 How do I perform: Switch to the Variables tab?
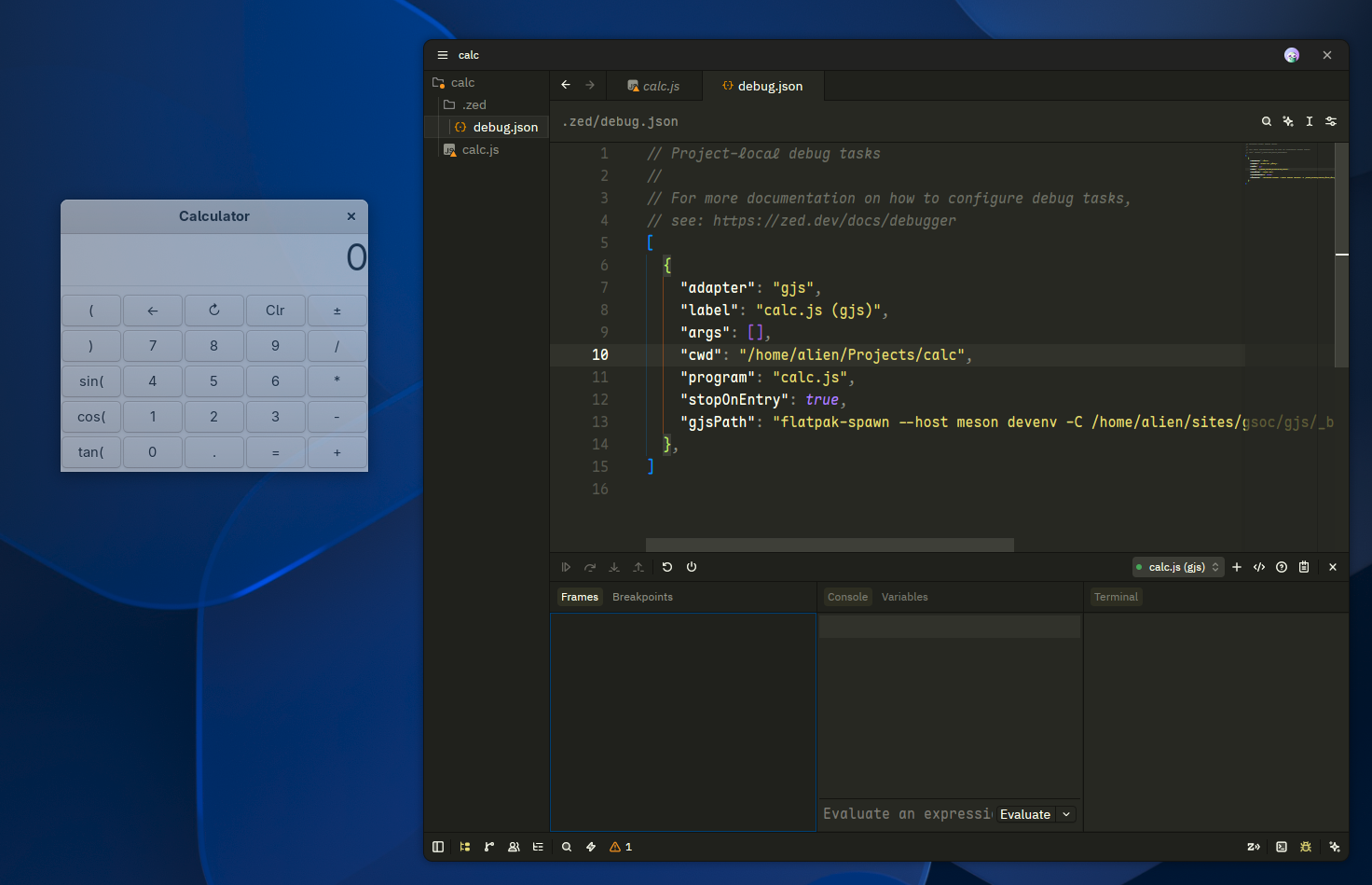point(905,597)
